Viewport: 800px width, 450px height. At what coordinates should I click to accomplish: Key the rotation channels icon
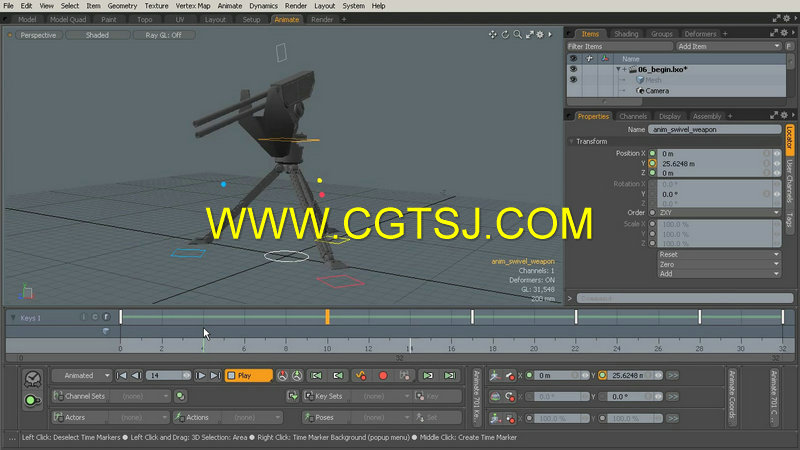[510, 396]
